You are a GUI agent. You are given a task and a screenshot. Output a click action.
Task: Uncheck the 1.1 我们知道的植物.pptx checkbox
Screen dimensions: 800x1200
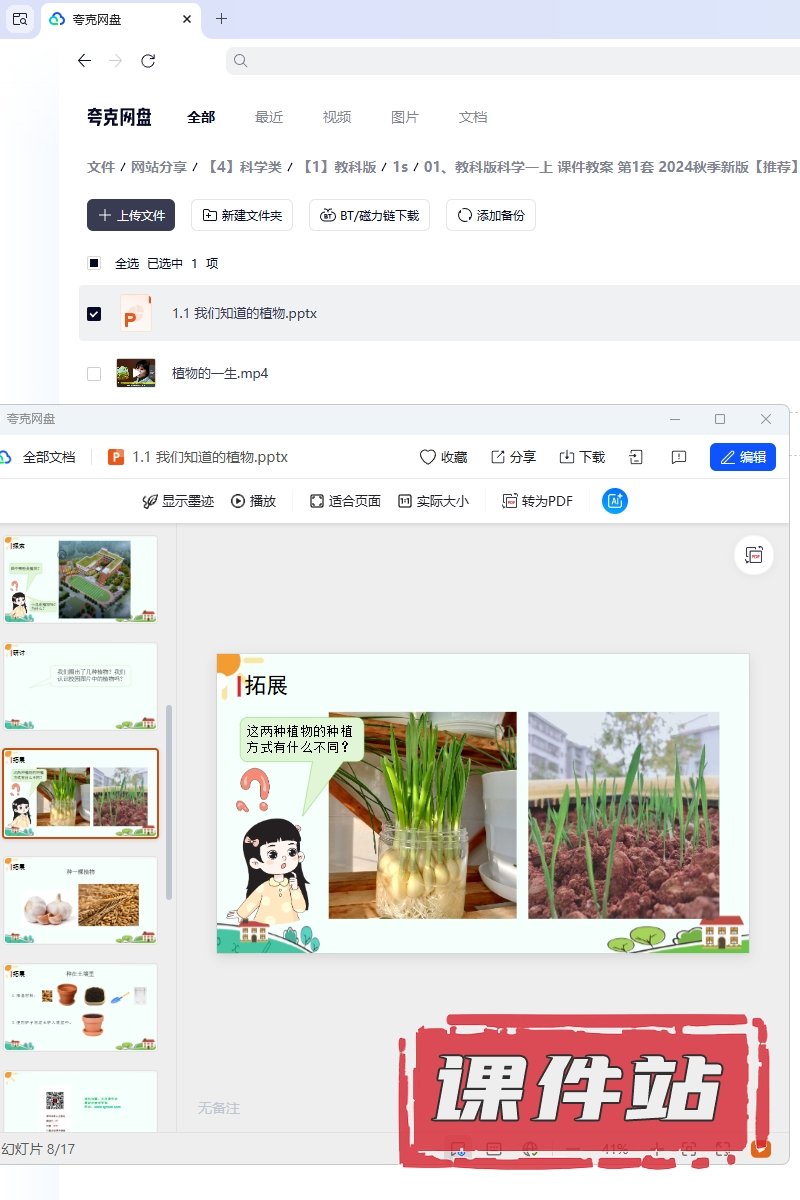pos(94,313)
